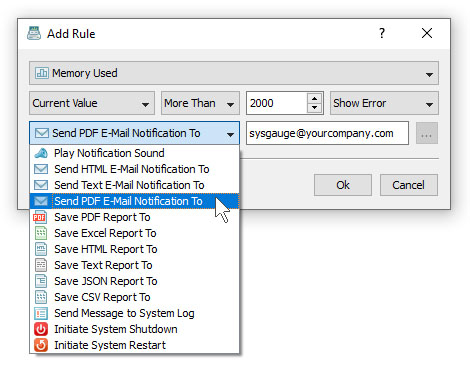Click the Play Notification Sound bell icon
This screenshot has height=365, width=470.
41,153
